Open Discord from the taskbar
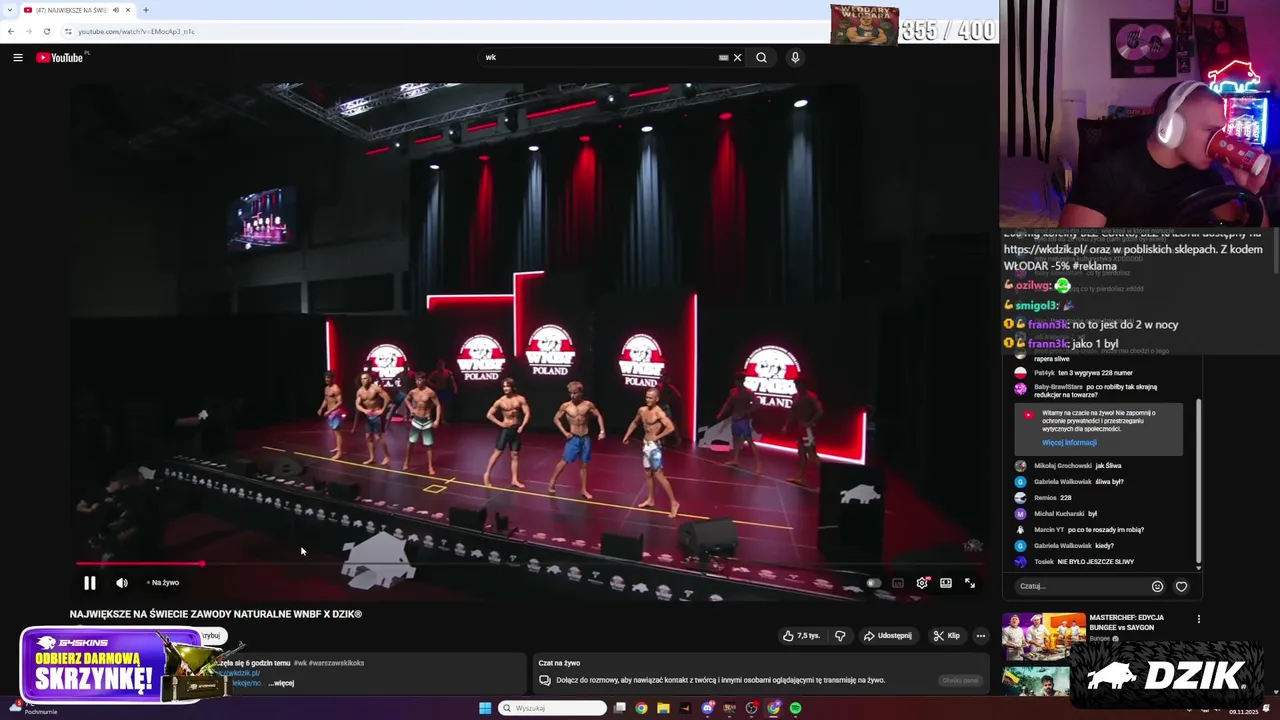The width and height of the screenshot is (1280, 720). coord(708,708)
